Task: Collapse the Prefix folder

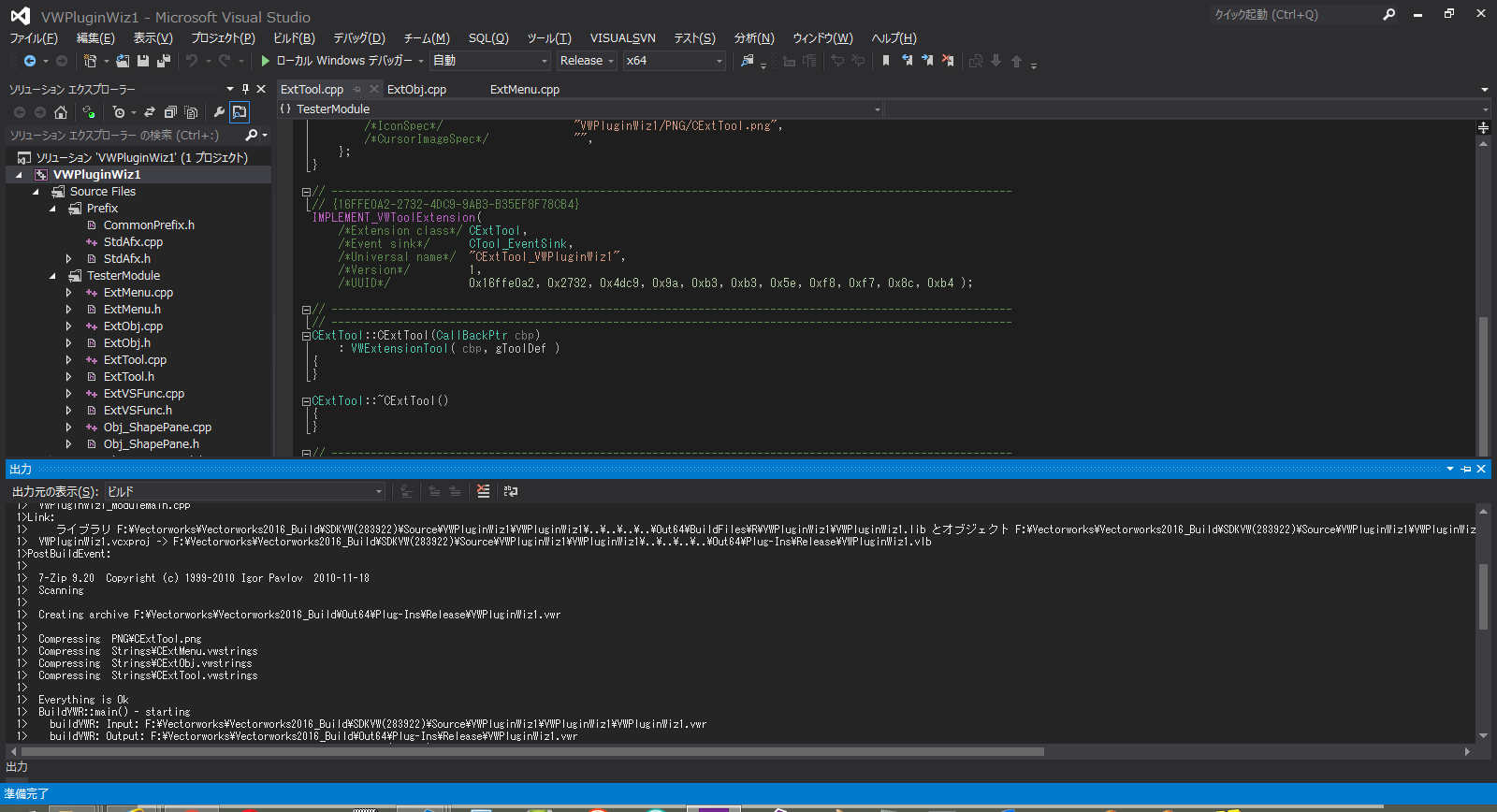Action: click(x=52, y=209)
